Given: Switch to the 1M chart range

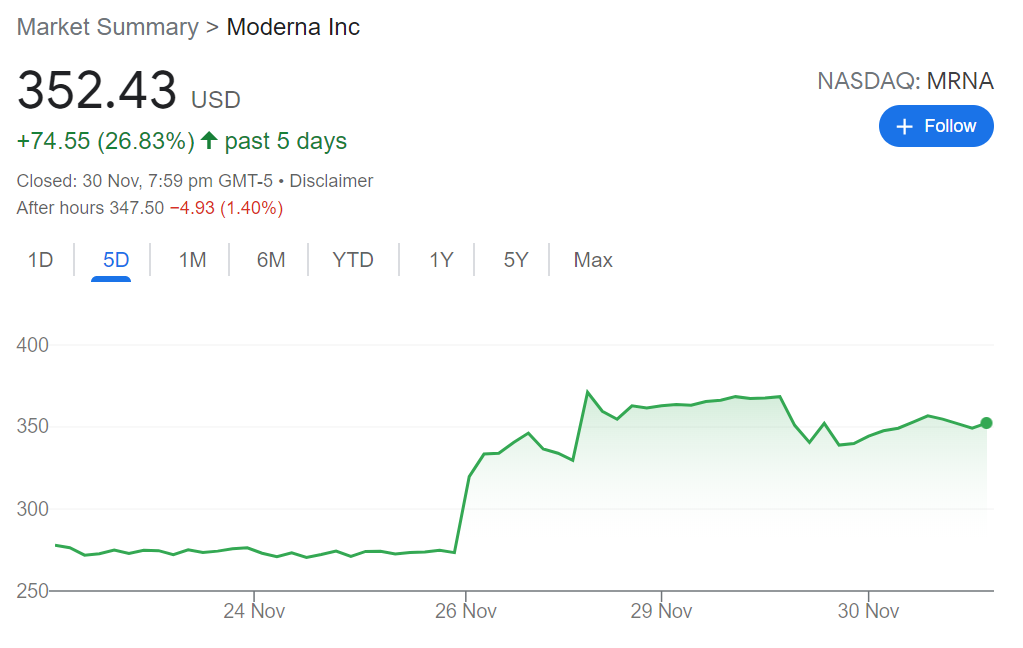Looking at the screenshot, I should point(192,260).
